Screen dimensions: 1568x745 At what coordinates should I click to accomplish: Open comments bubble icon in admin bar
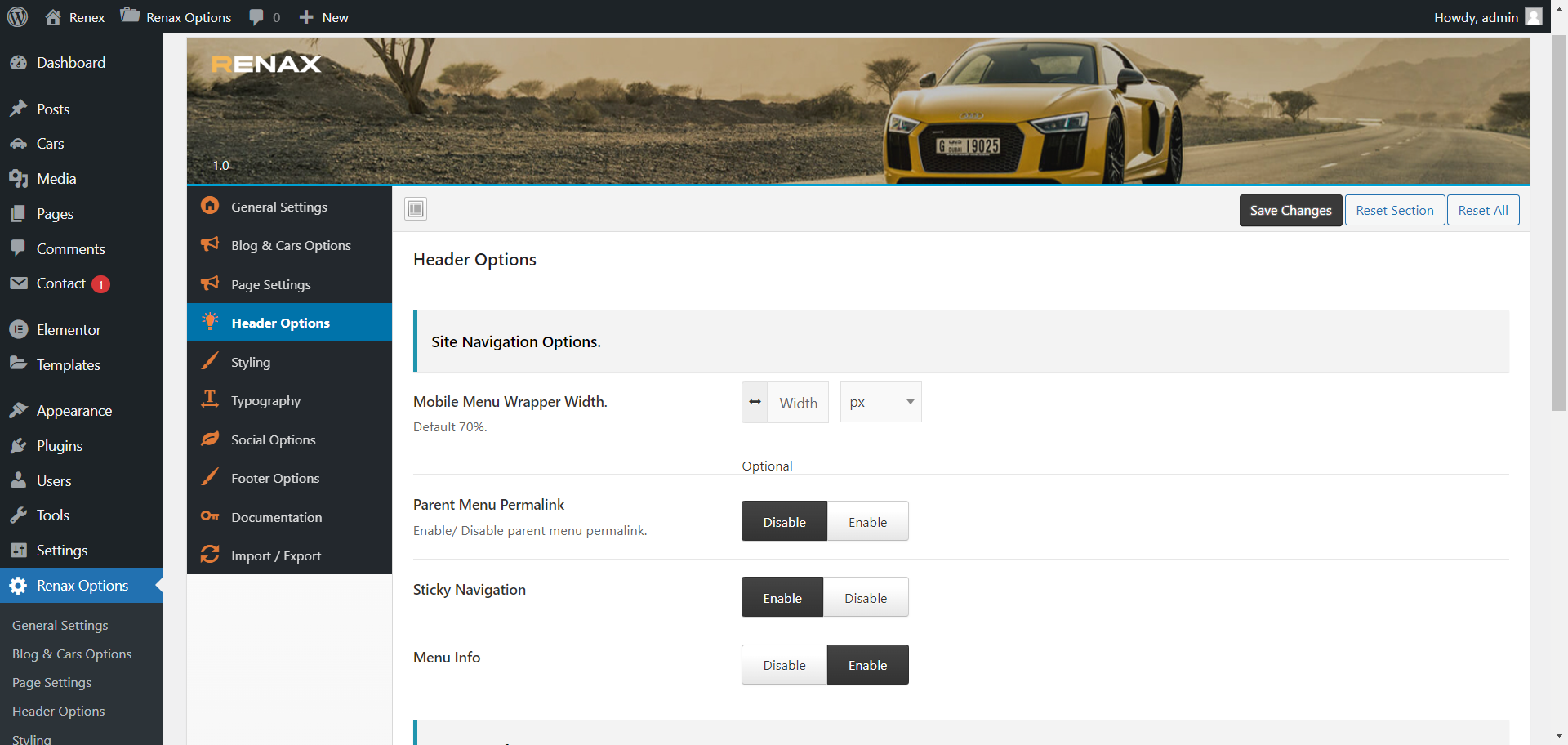[256, 17]
